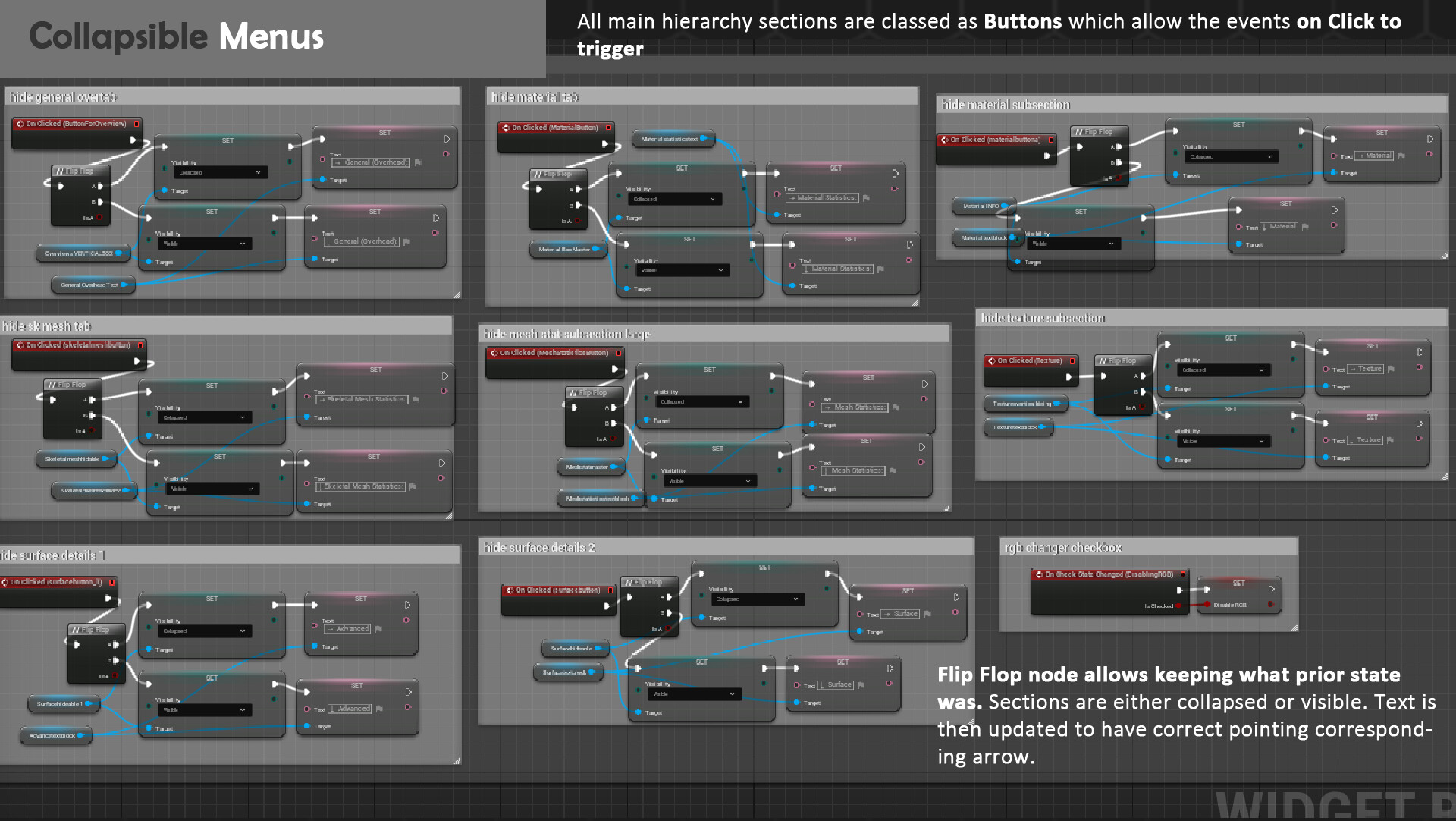Screen dimensions: 1456x821
Task: Select the OverviewsVERTICALBOX variable node
Action: (x=80, y=253)
